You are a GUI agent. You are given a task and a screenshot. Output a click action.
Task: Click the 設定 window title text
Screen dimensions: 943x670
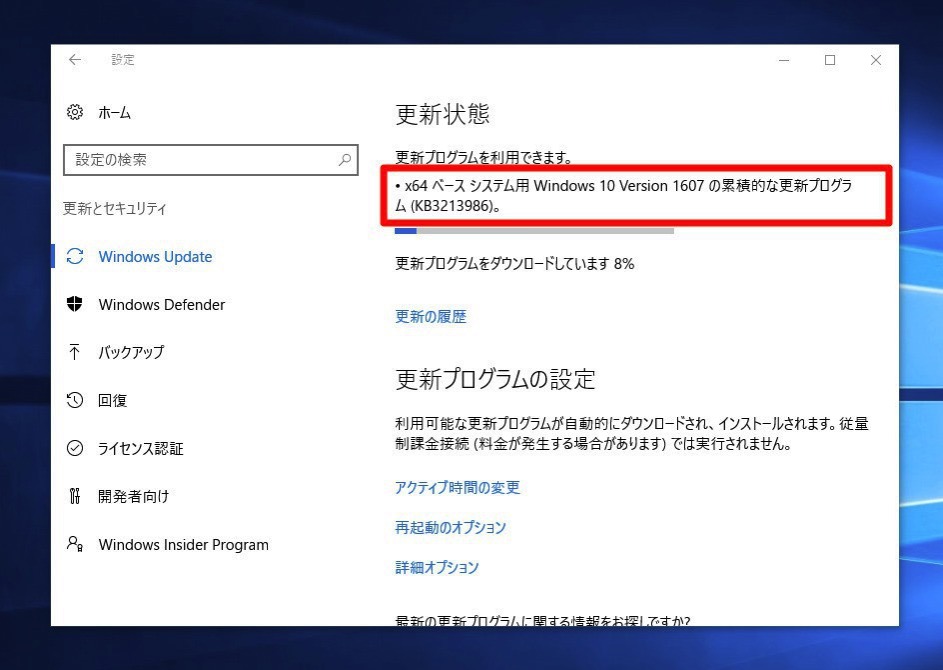coord(123,60)
